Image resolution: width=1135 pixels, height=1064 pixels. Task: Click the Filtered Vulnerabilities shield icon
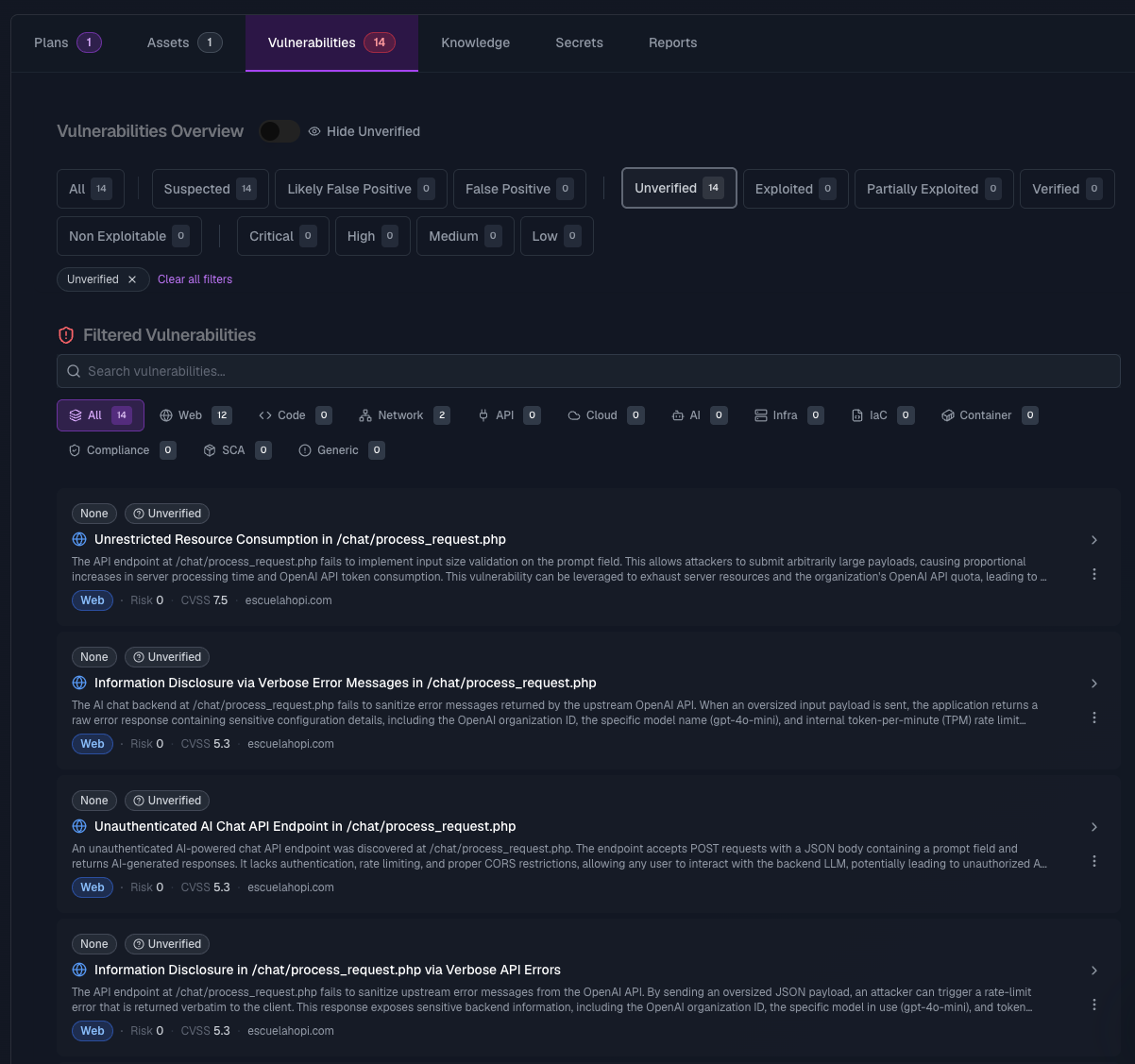point(66,335)
